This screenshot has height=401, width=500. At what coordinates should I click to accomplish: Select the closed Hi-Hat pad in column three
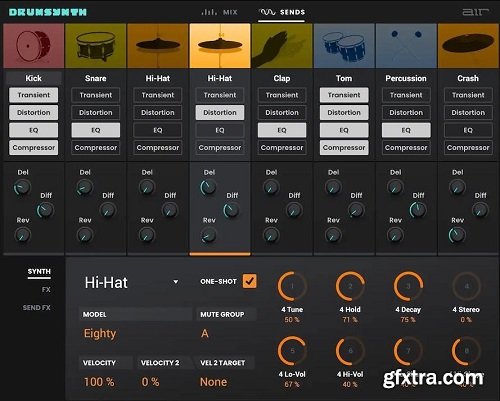click(x=158, y=46)
